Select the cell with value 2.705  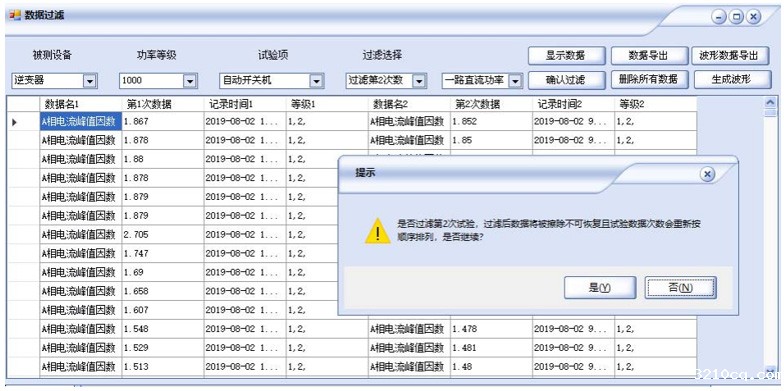162,234
